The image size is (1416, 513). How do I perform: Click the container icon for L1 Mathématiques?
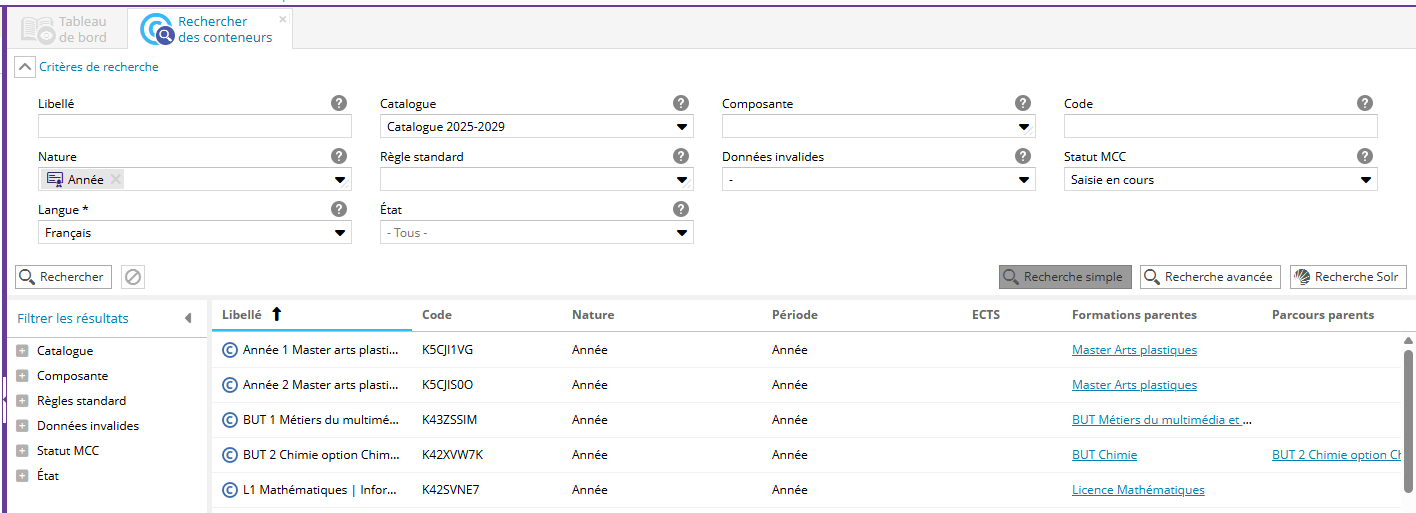(x=230, y=490)
